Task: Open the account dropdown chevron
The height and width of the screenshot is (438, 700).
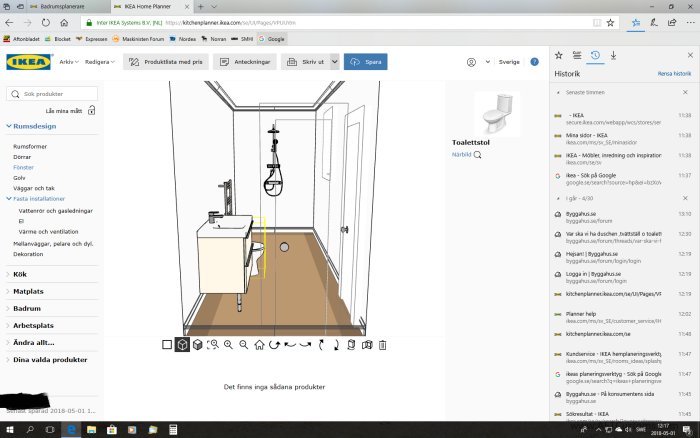Action: pos(488,62)
